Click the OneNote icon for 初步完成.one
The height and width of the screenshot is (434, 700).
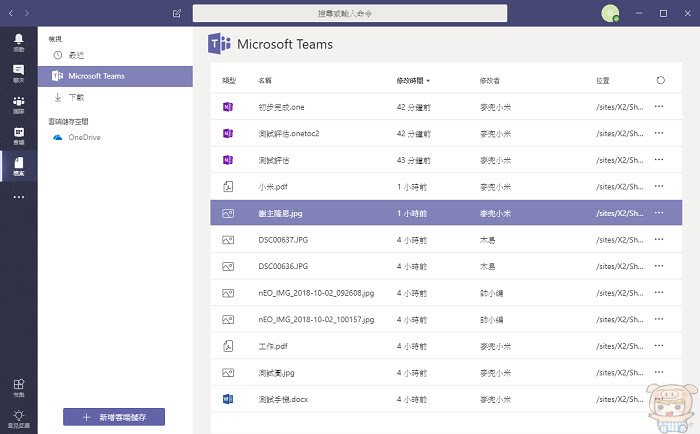(228, 107)
